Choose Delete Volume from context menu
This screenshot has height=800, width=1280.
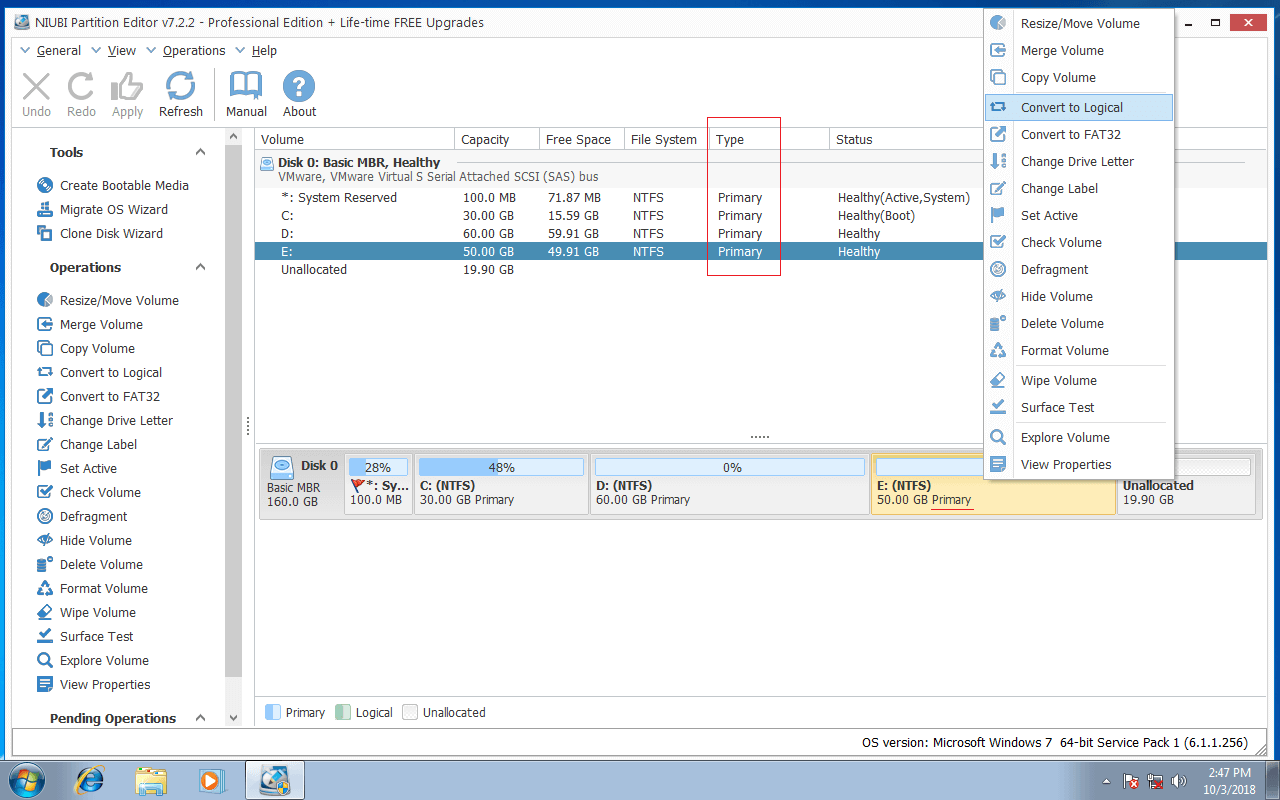pos(1062,323)
